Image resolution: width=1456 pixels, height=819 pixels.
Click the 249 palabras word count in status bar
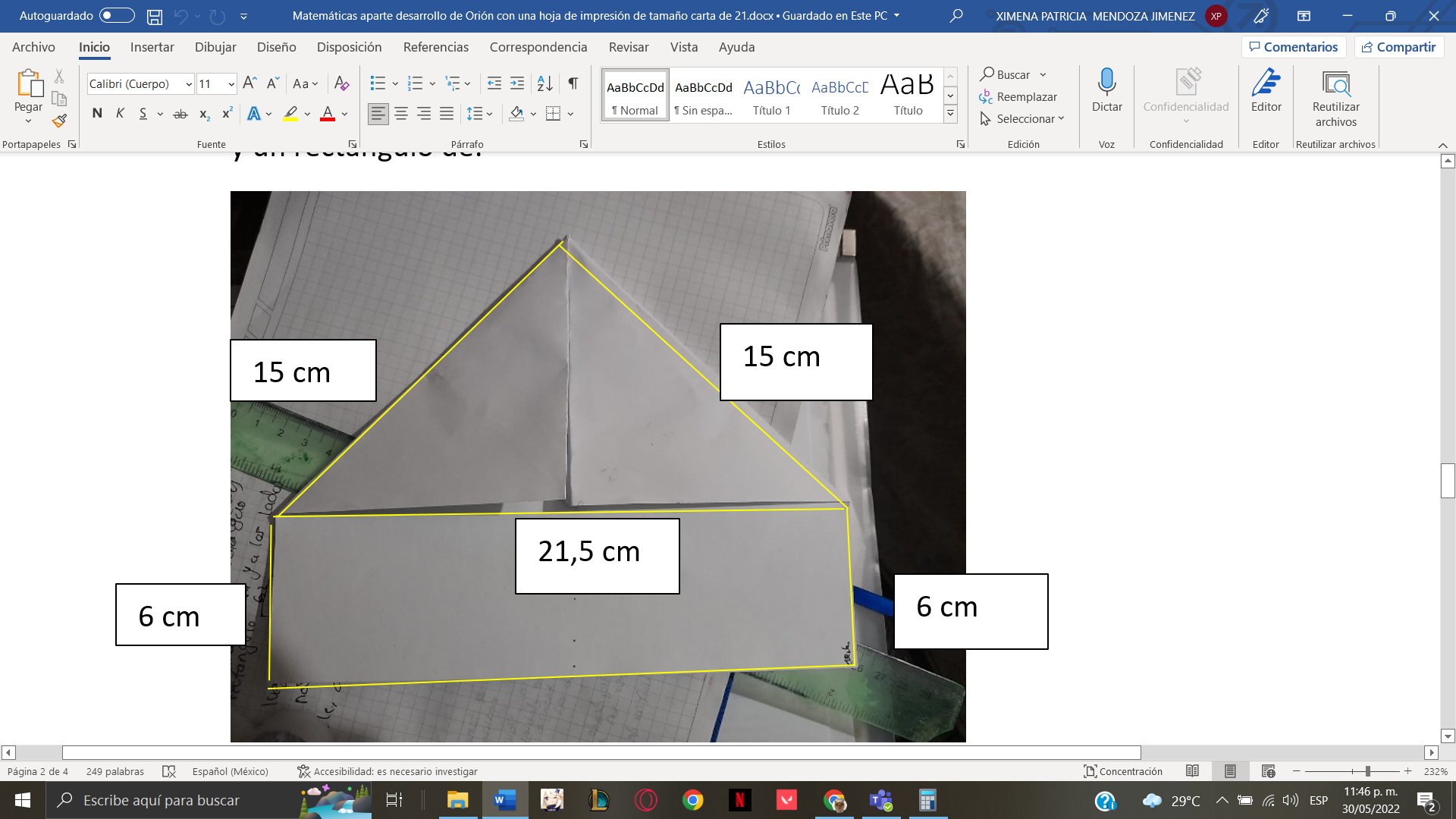point(114,771)
